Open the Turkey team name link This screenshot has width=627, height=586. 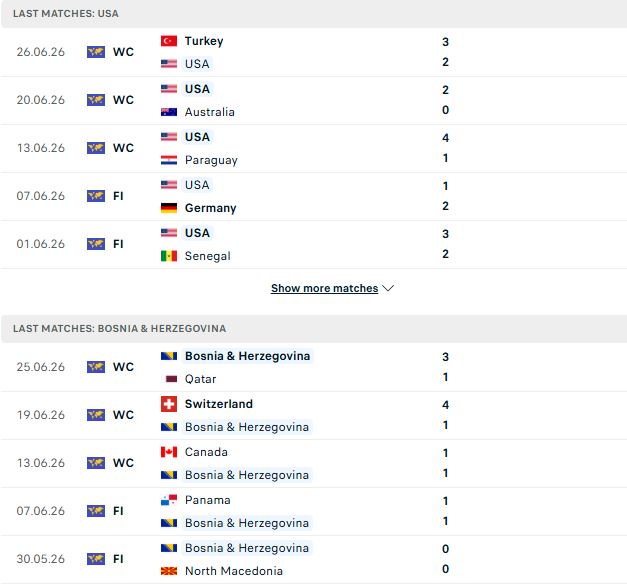204,41
